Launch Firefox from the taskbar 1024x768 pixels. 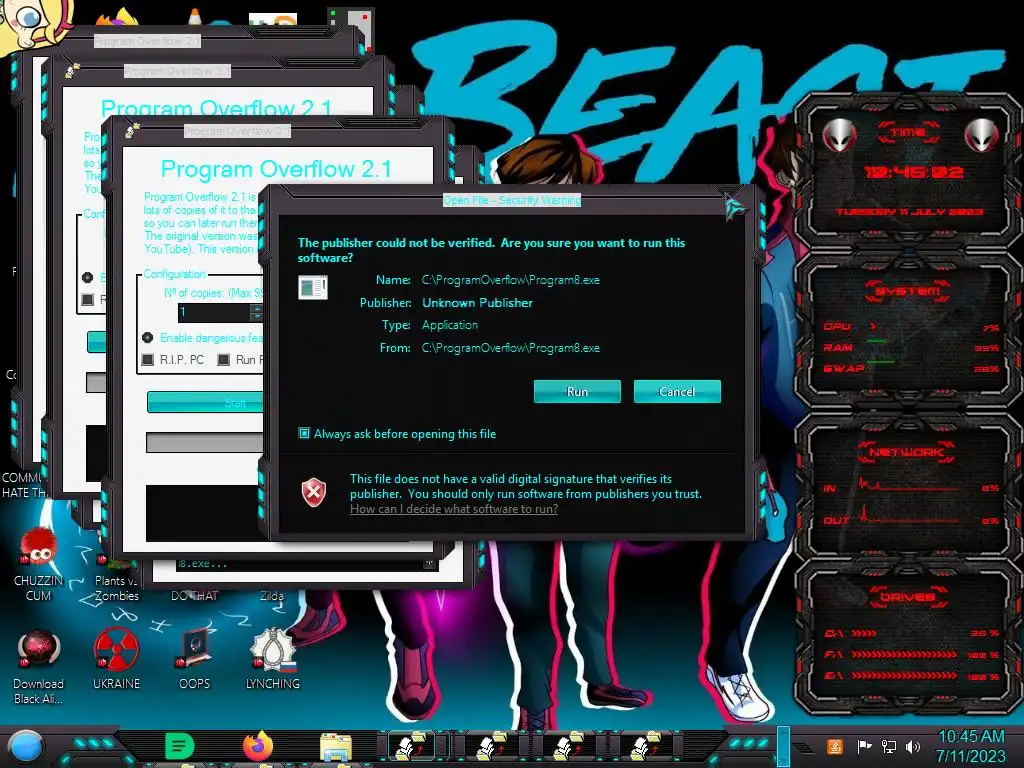pyautogui.click(x=258, y=746)
